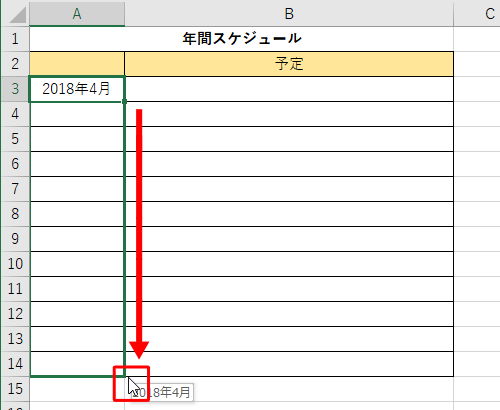Select row 1 header

15,39
